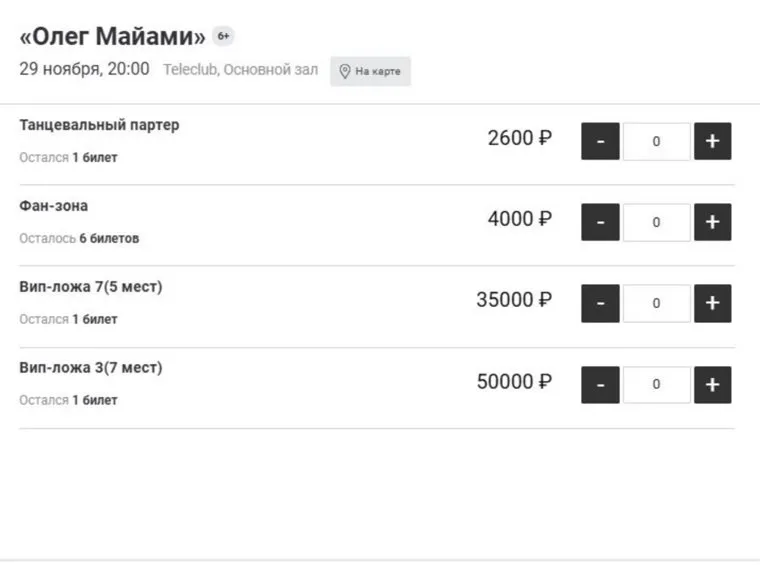Click quantity field for Вип-ложа 3
This screenshot has height=565, width=760.
(656, 384)
